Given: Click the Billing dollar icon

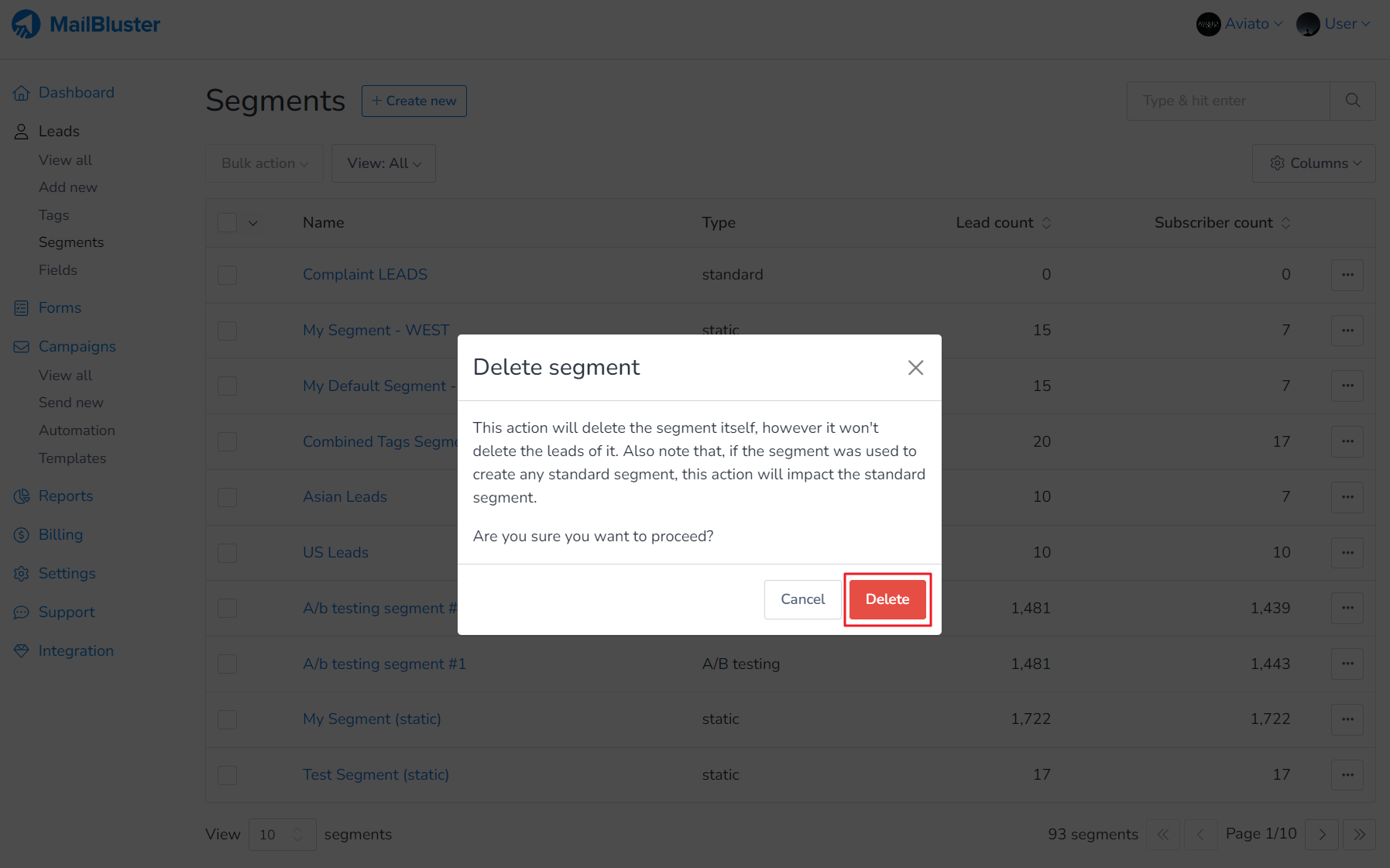Looking at the screenshot, I should tap(21, 534).
